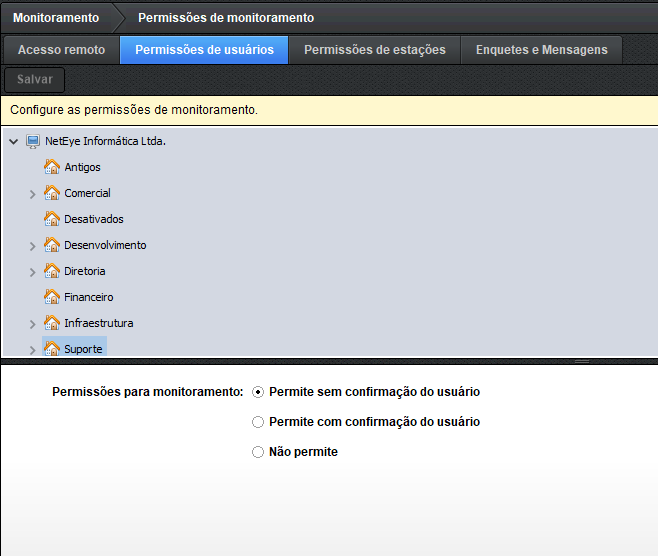Screen dimensions: 658x556
Task: Select Permite com confirmação do usuário
Action: pos(258,422)
